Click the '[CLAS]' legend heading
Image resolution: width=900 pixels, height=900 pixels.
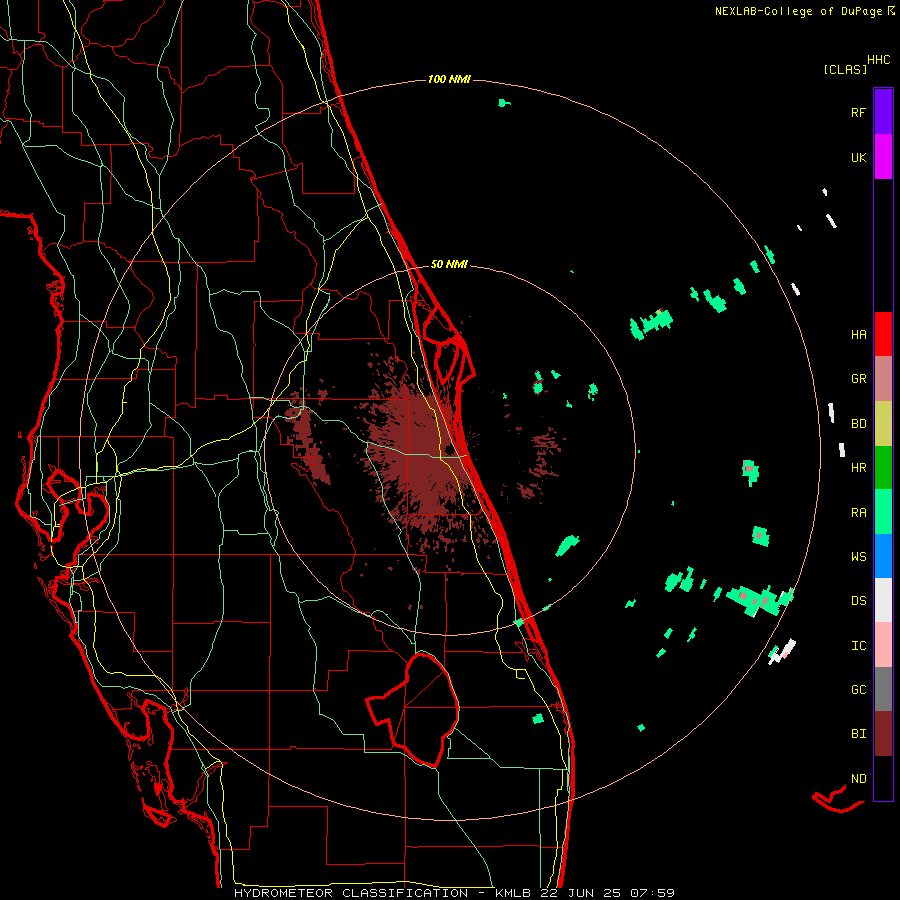click(845, 70)
